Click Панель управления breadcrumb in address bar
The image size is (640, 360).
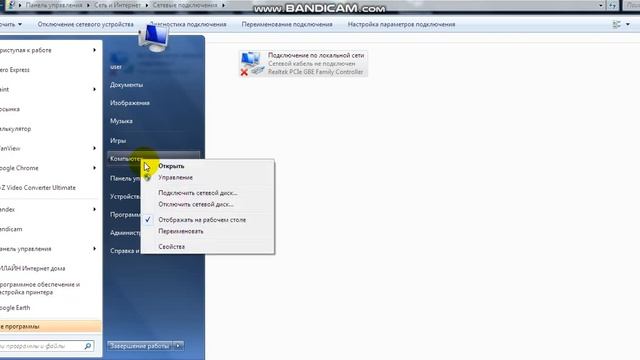pos(54,5)
